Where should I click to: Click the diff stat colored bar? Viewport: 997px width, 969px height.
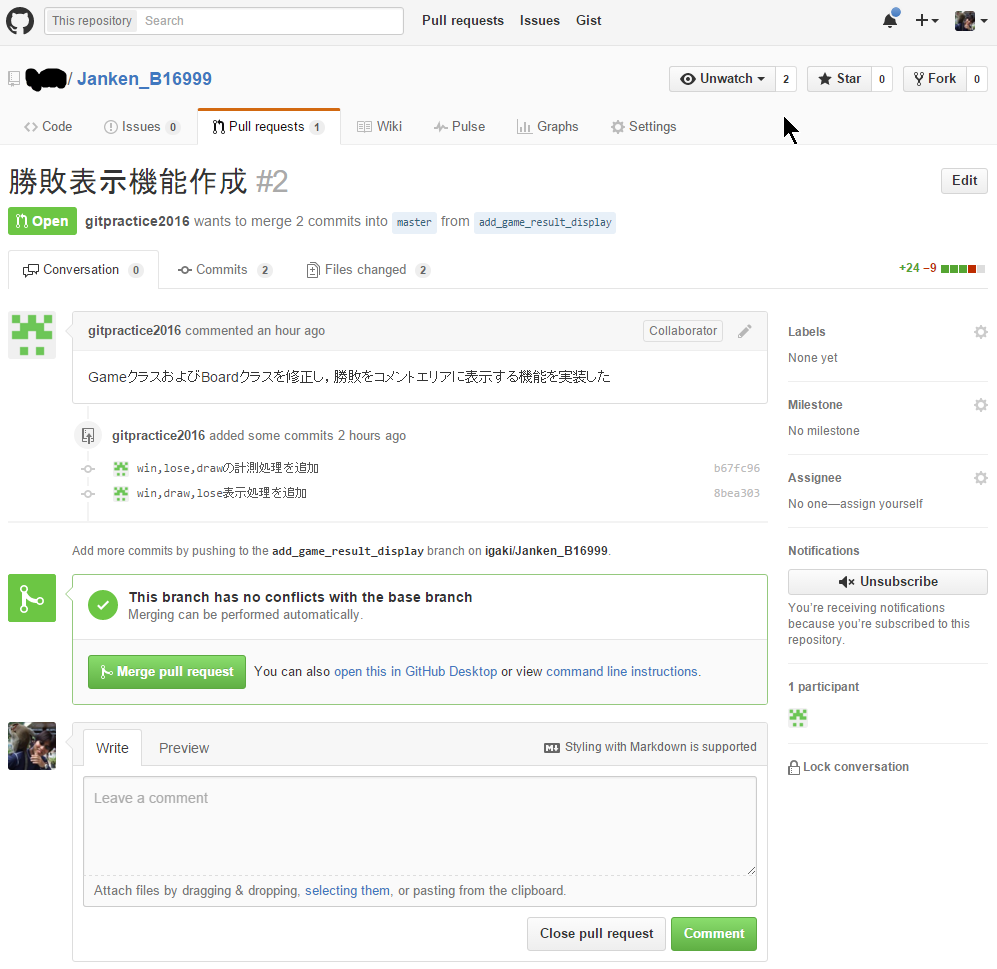[x=962, y=269]
